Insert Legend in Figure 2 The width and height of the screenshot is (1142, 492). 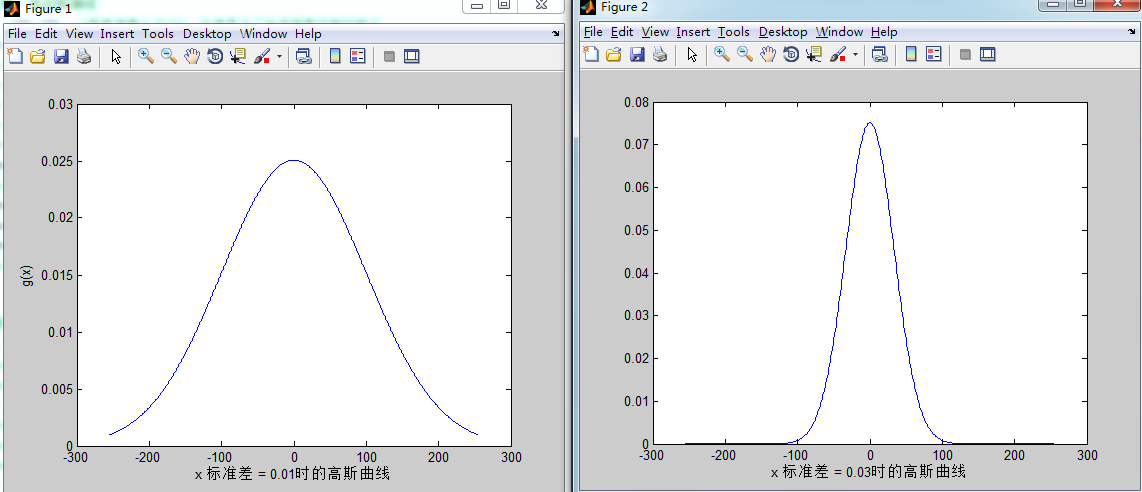click(x=934, y=55)
